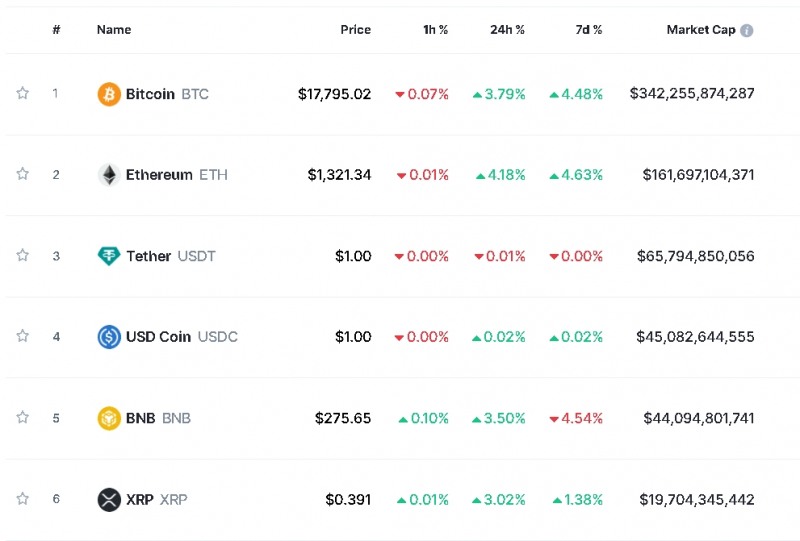The height and width of the screenshot is (541, 800).
Task: Click the XRP logo icon
Action: 109,499
